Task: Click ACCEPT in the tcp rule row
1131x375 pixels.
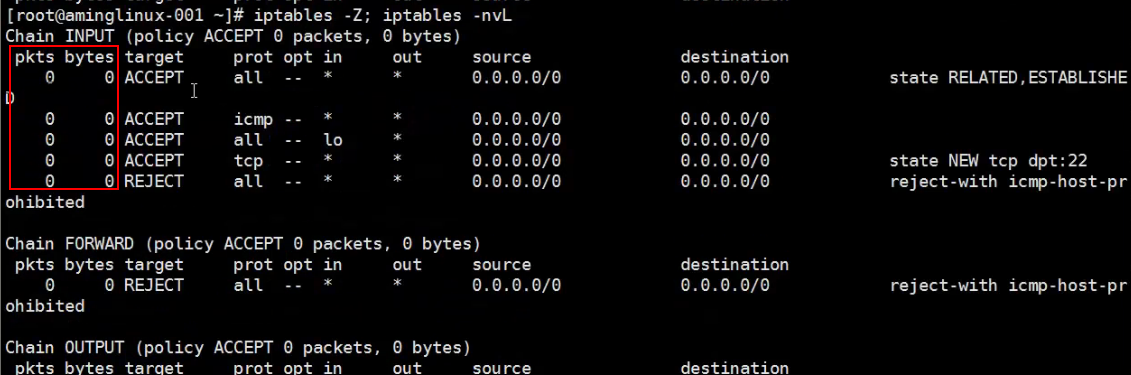Action: click(154, 161)
